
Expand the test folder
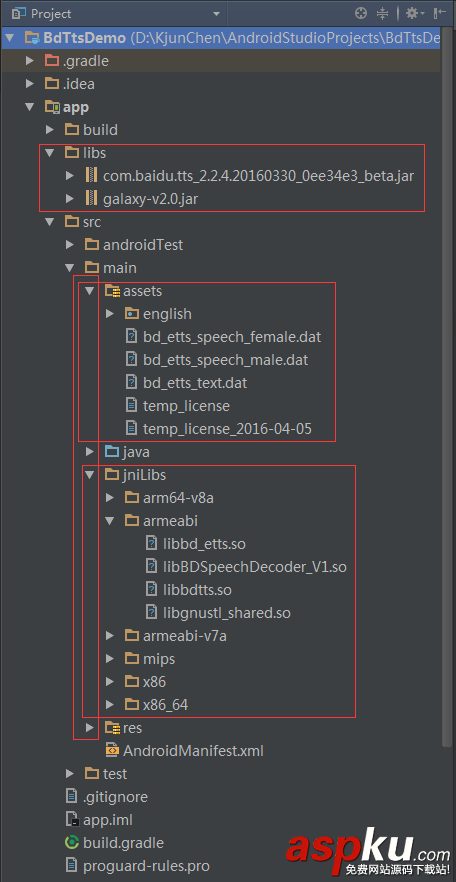[70, 774]
